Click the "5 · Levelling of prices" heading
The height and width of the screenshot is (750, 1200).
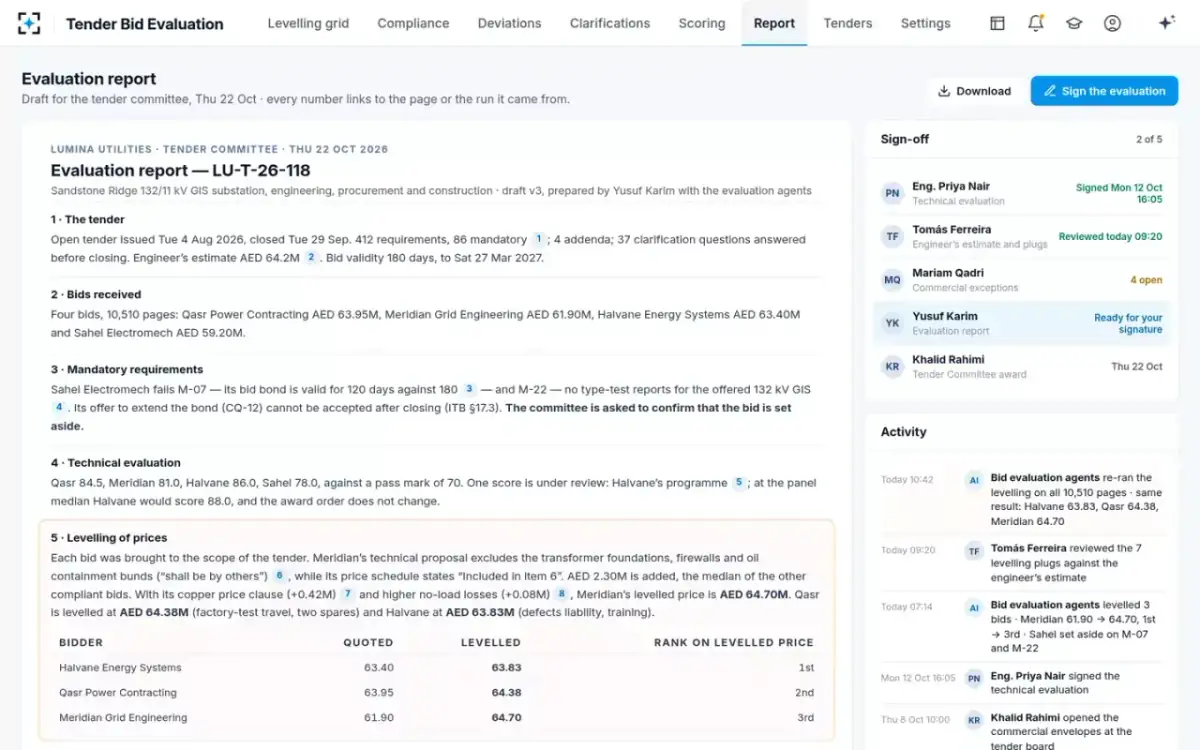tap(109, 538)
